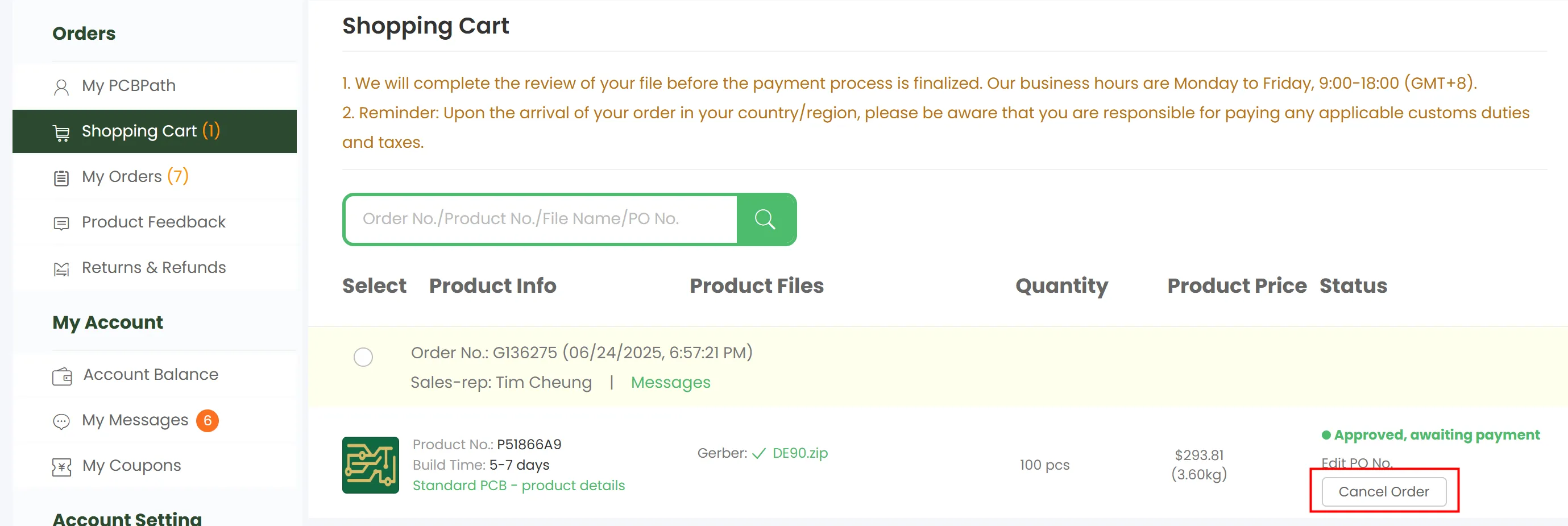Click the shopping cart icon in sidebar

coord(61,132)
